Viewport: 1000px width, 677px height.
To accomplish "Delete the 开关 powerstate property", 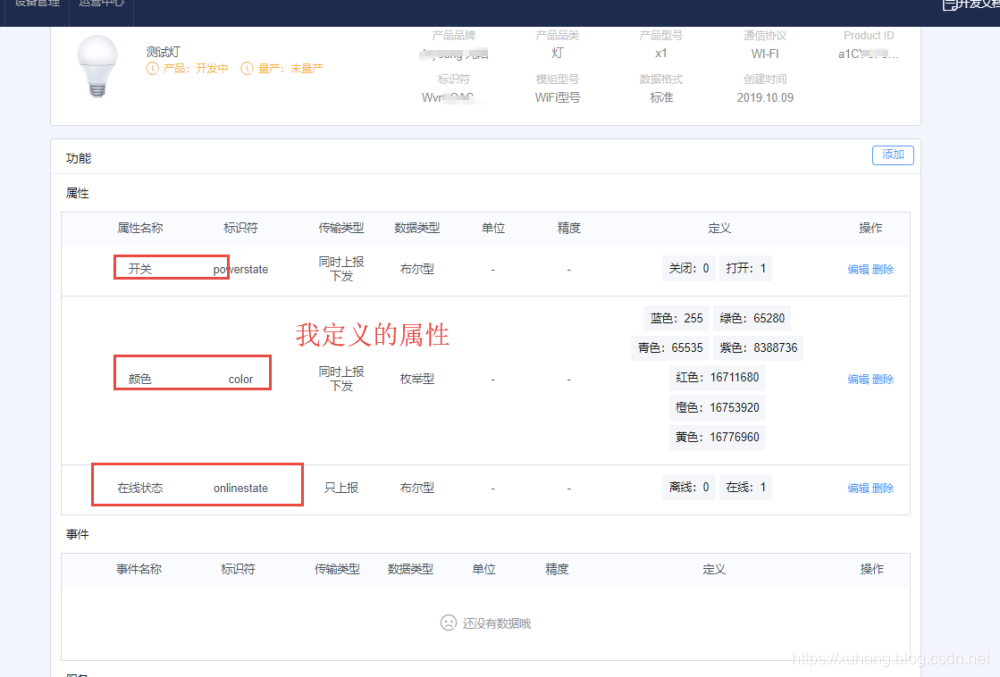I will click(883, 269).
